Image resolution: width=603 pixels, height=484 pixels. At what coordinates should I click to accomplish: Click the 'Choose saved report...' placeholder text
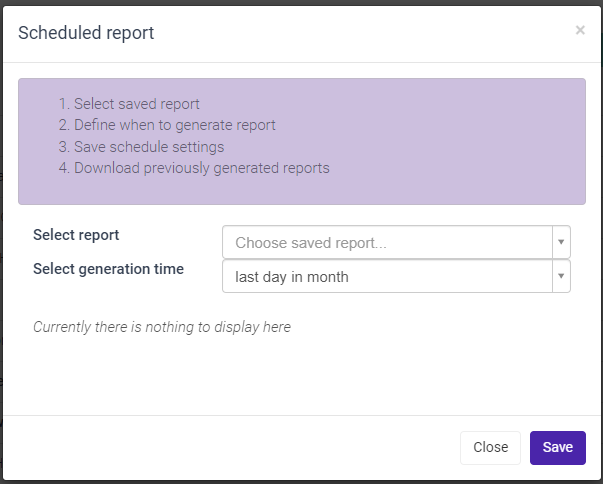(311, 243)
